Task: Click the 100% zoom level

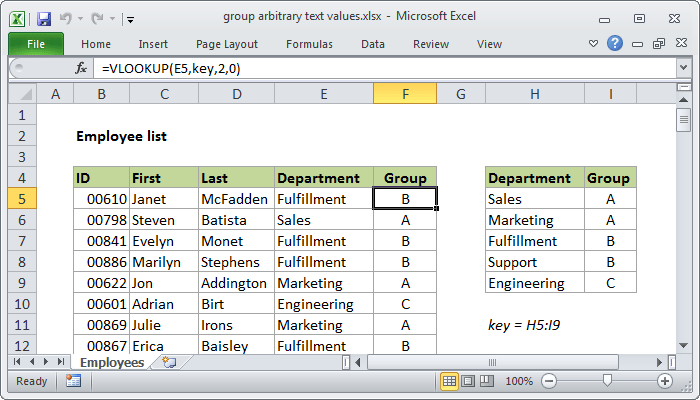Action: (x=519, y=381)
